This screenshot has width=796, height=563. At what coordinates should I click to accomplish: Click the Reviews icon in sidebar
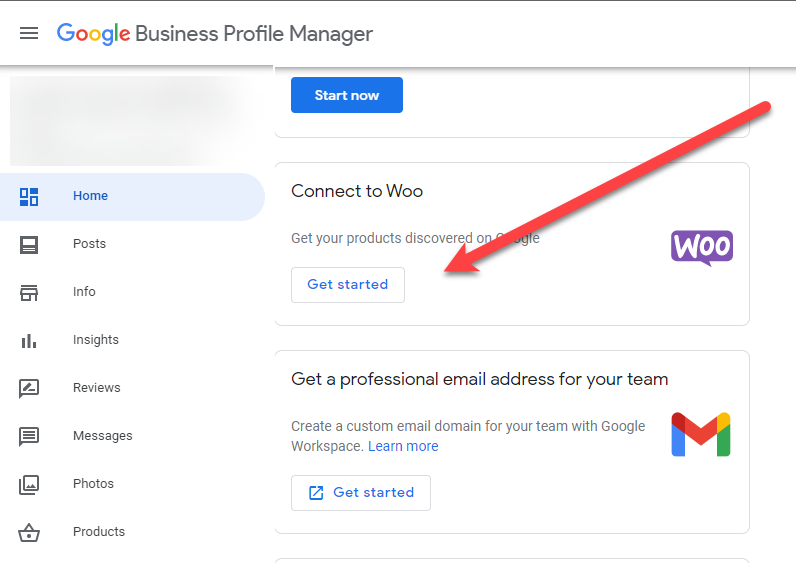(x=29, y=389)
